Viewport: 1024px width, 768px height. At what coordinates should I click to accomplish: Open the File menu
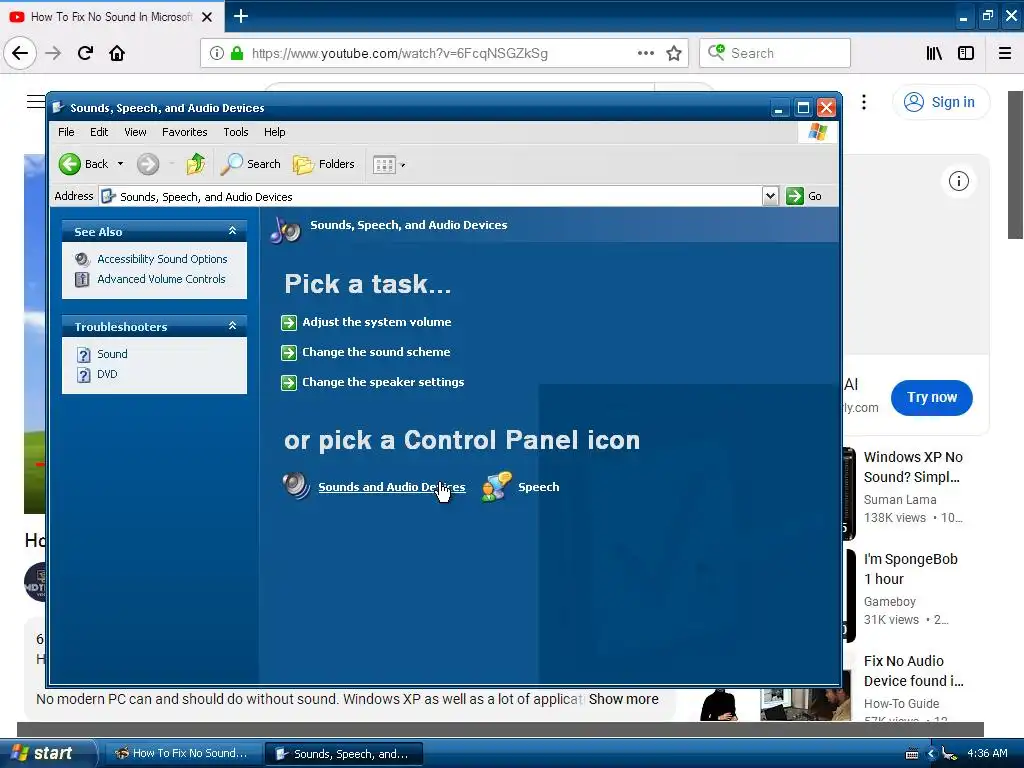(66, 132)
